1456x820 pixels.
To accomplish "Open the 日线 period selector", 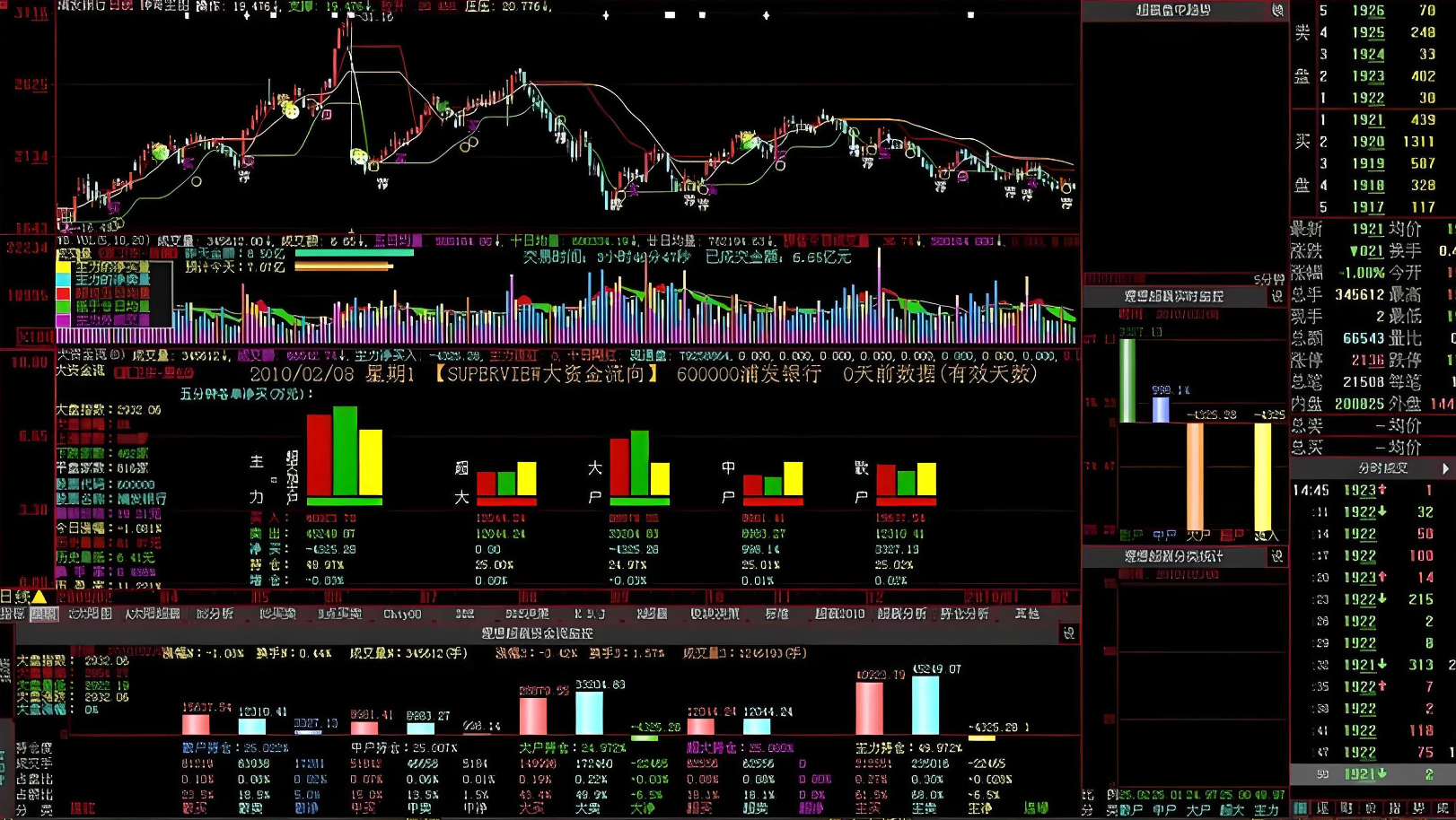I will pos(13,597).
